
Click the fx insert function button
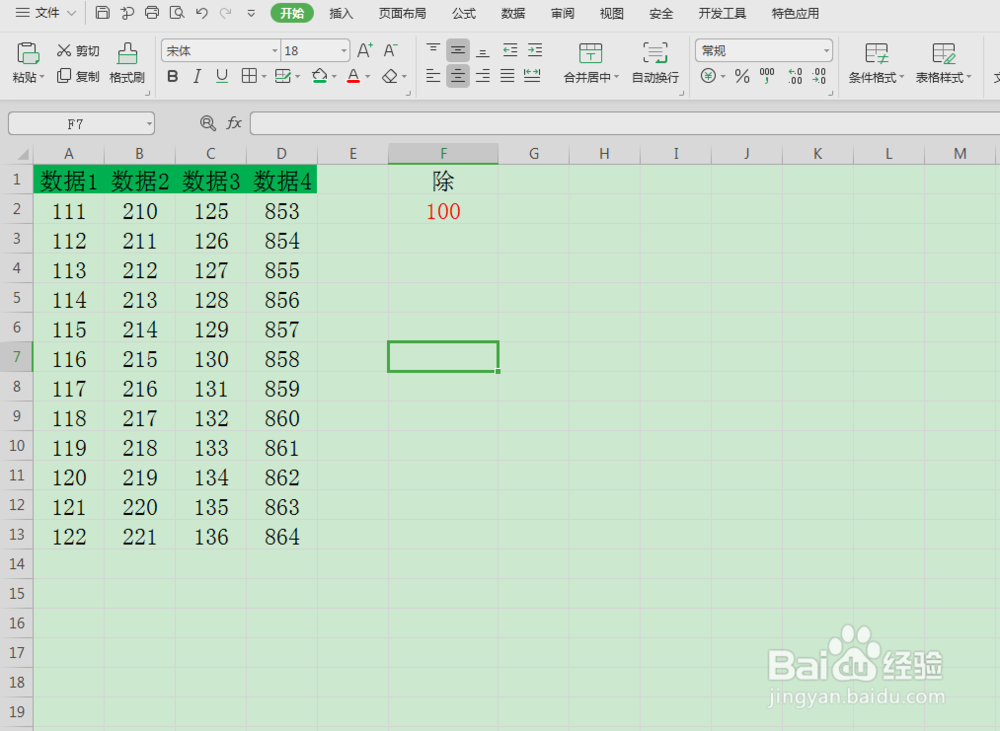[x=234, y=123]
